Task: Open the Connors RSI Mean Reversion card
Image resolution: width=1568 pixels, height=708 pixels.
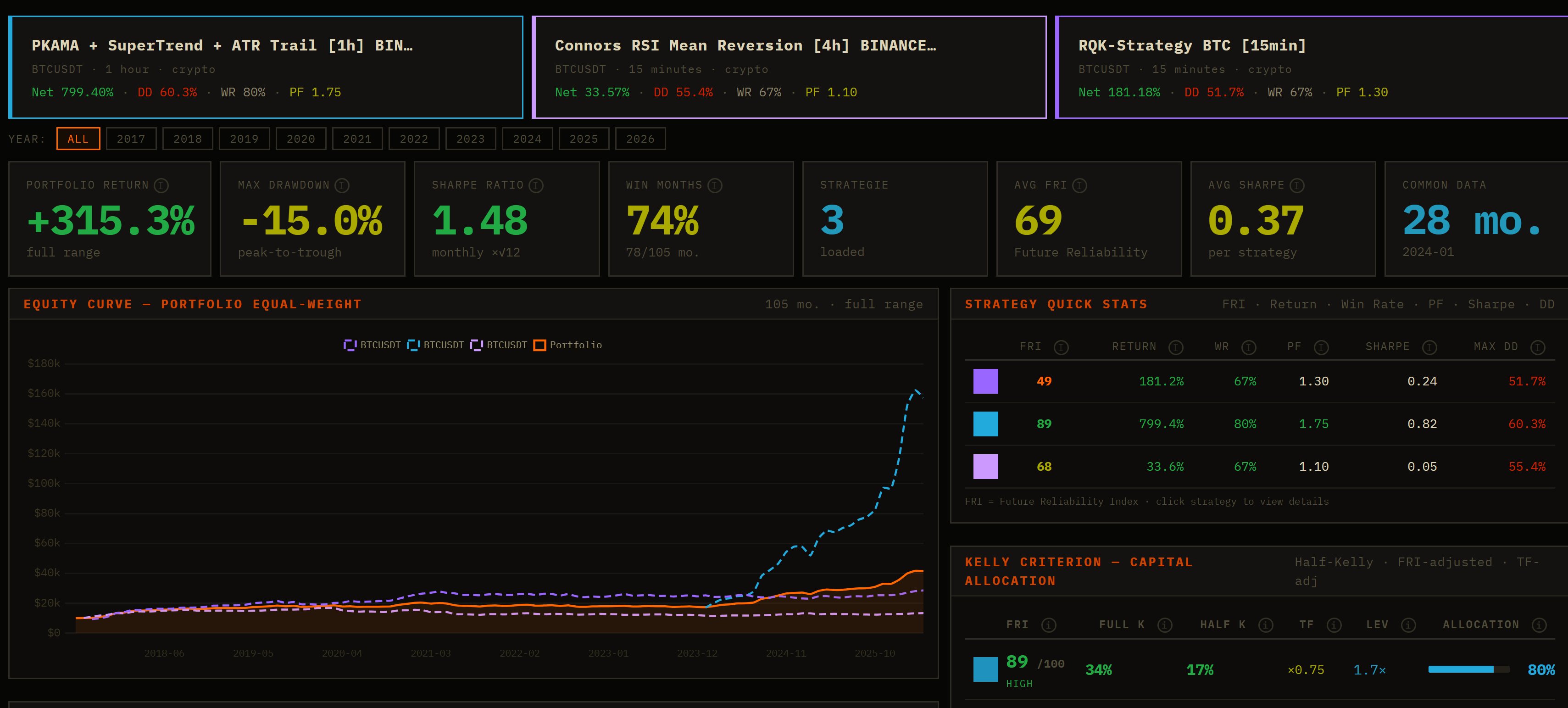Action: 789,67
